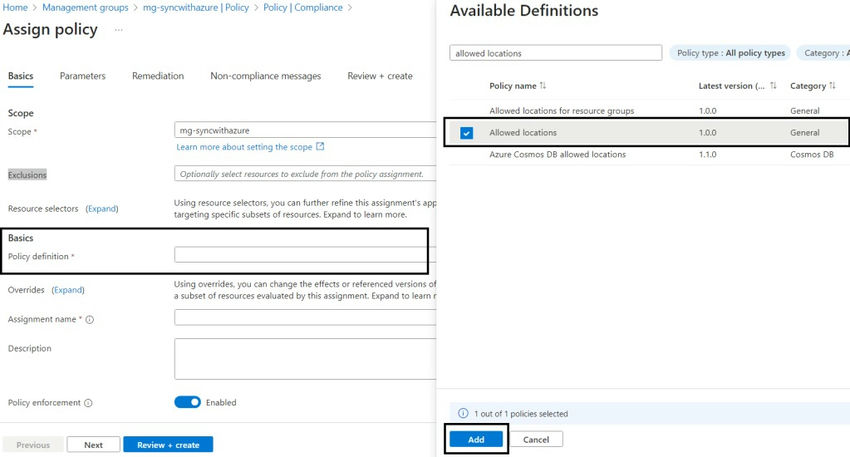Toggle the Policy enforcement switch
This screenshot has height=457, width=850.
pyautogui.click(x=188, y=402)
